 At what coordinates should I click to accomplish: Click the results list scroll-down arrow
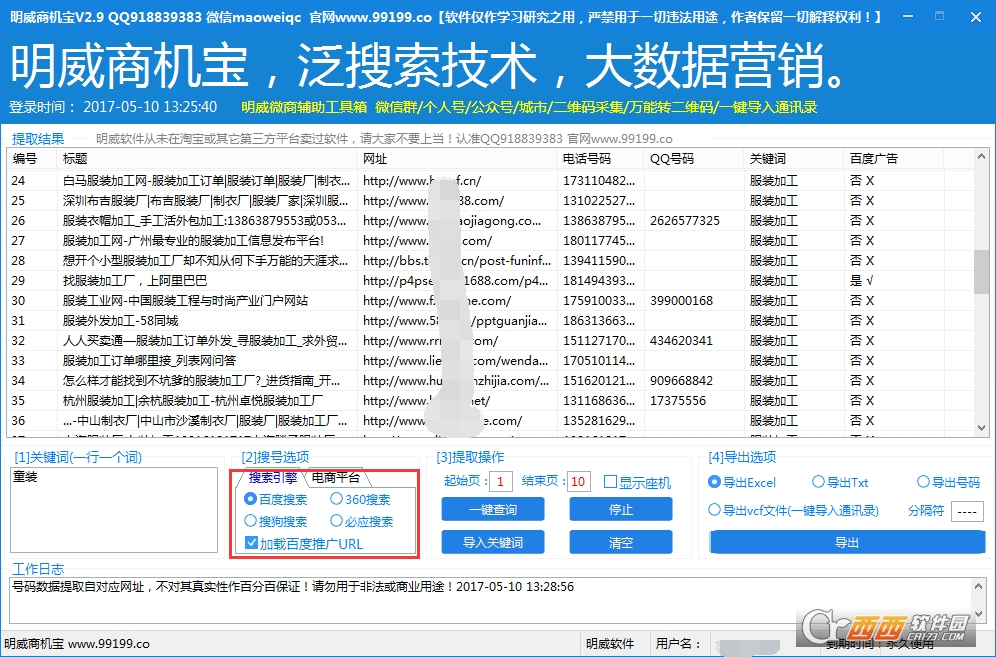[x=981, y=428]
